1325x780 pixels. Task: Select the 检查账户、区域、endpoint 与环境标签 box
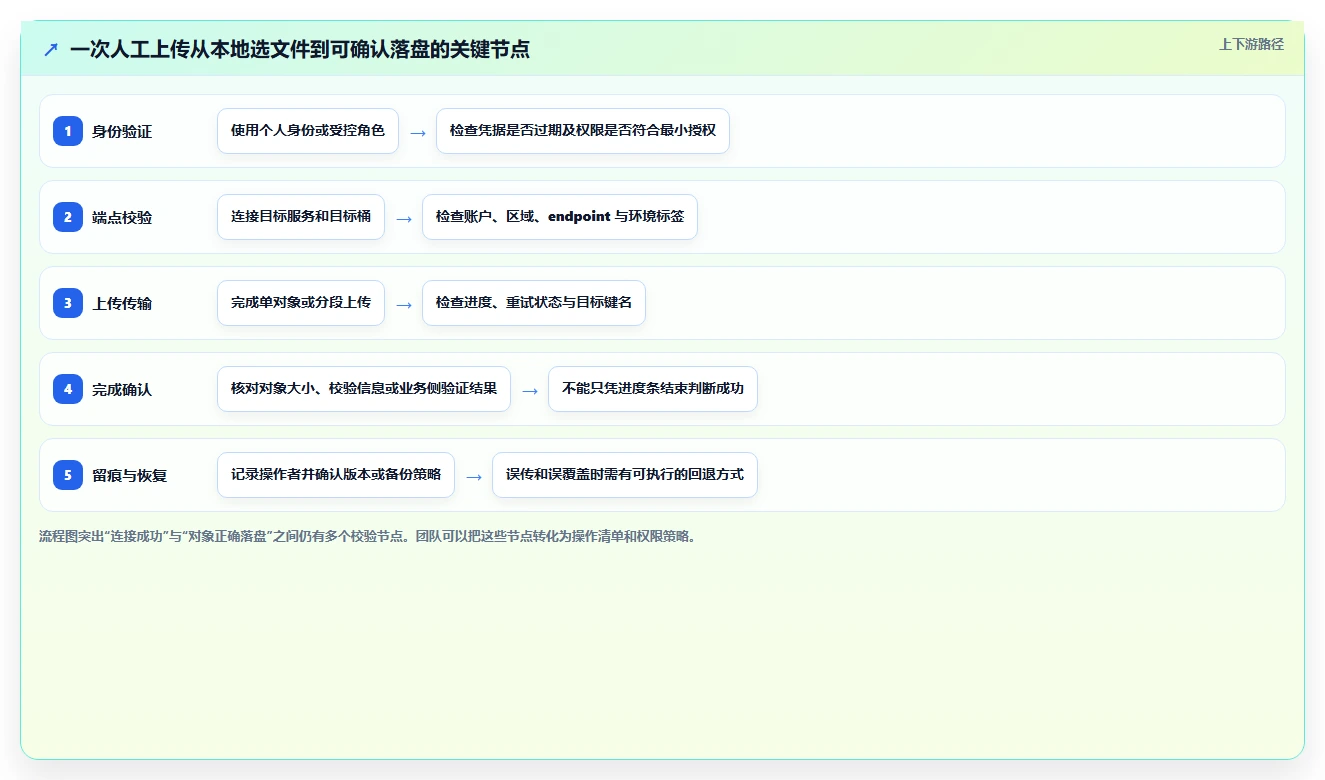tap(560, 217)
